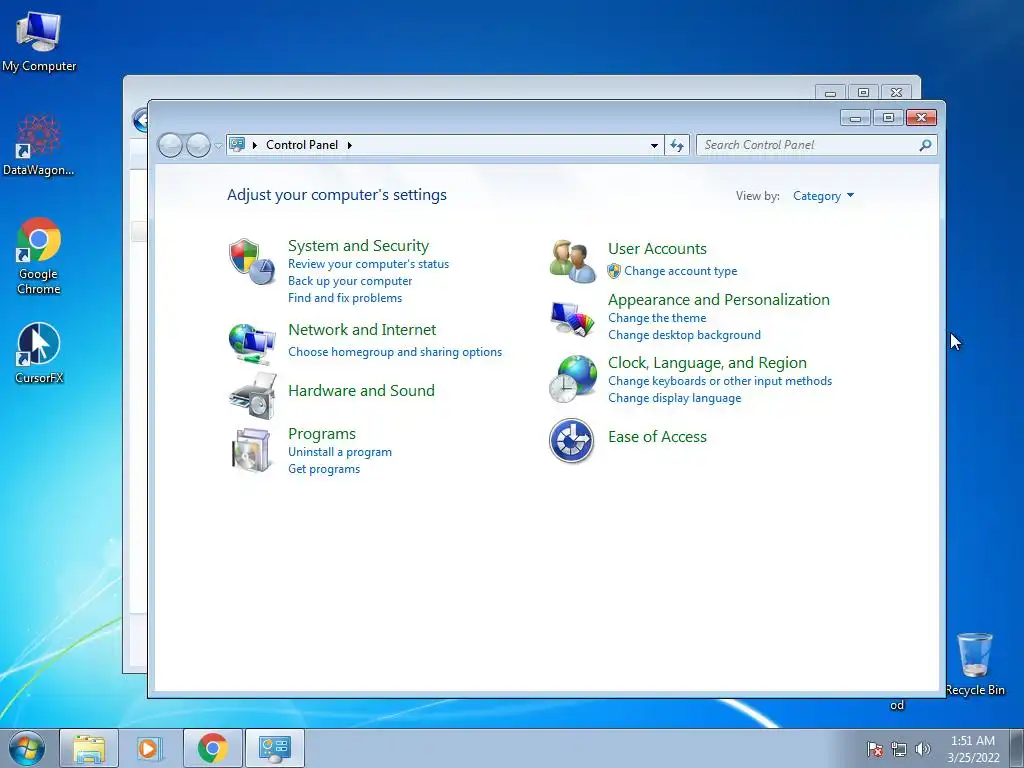Open the Windows Start button

point(27,748)
